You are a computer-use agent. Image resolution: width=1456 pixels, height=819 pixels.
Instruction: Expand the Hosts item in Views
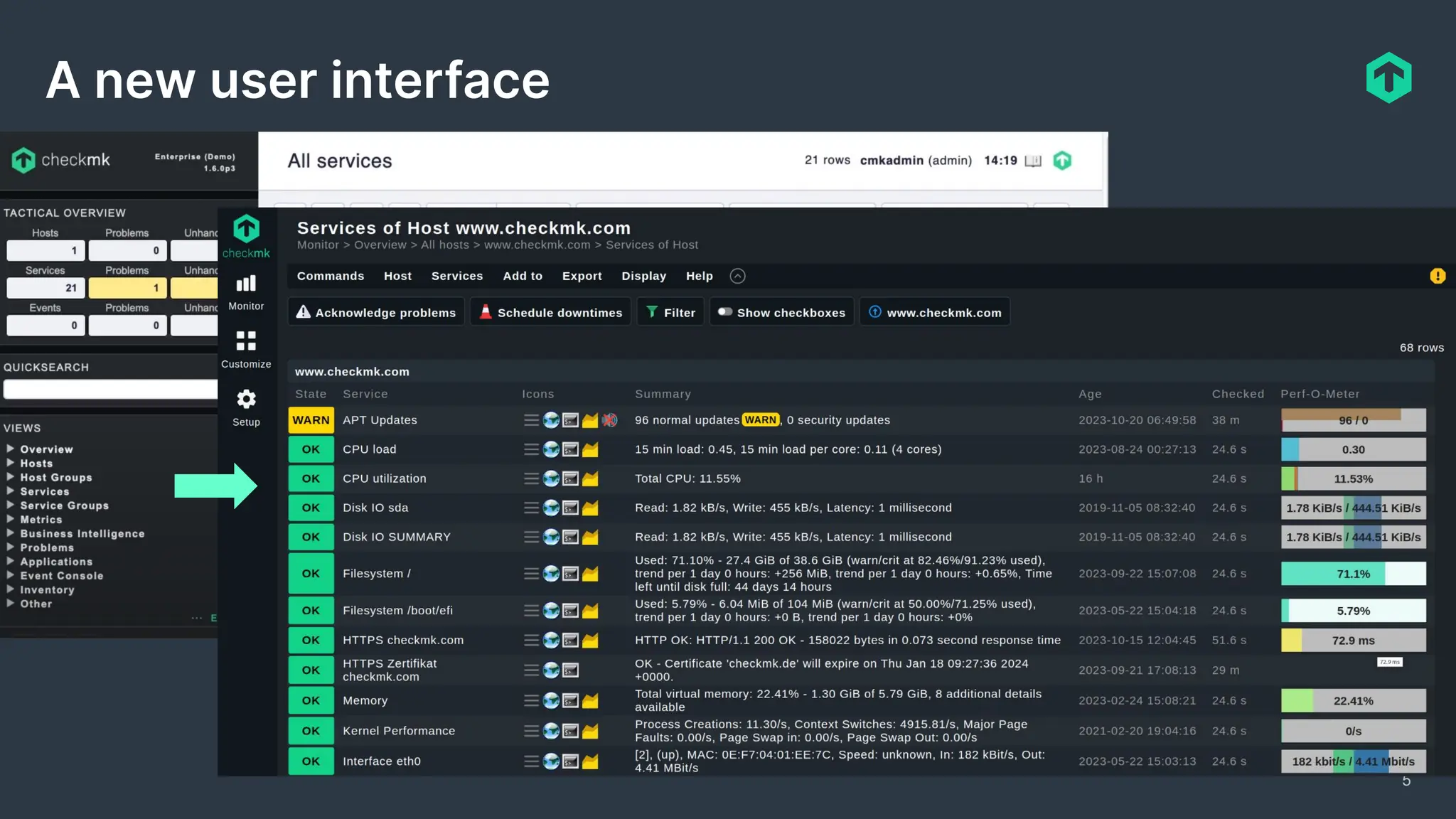click(11, 463)
